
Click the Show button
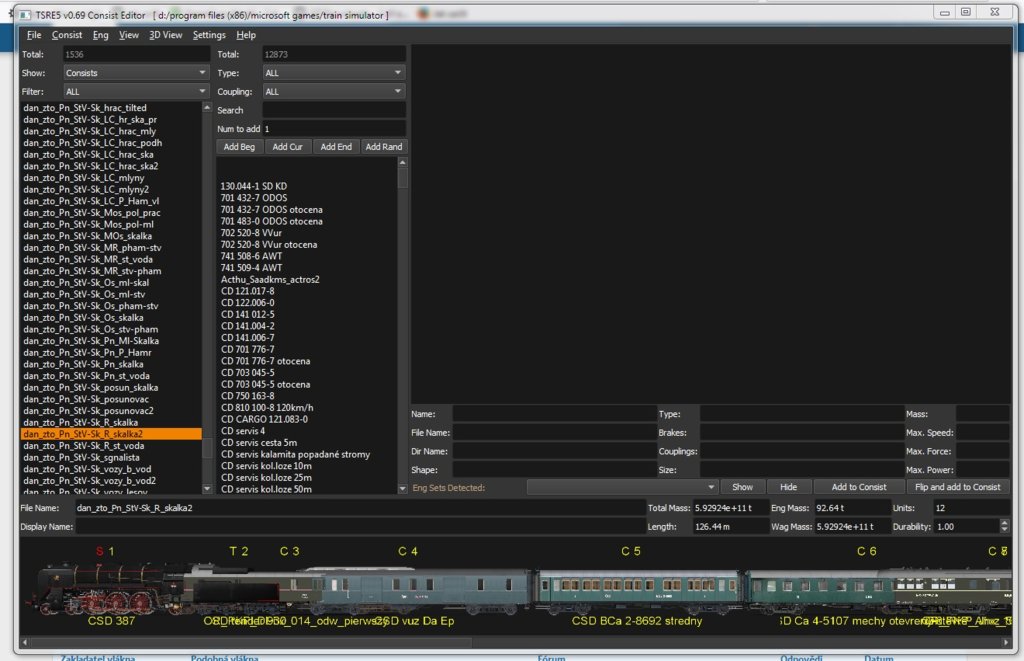click(742, 487)
